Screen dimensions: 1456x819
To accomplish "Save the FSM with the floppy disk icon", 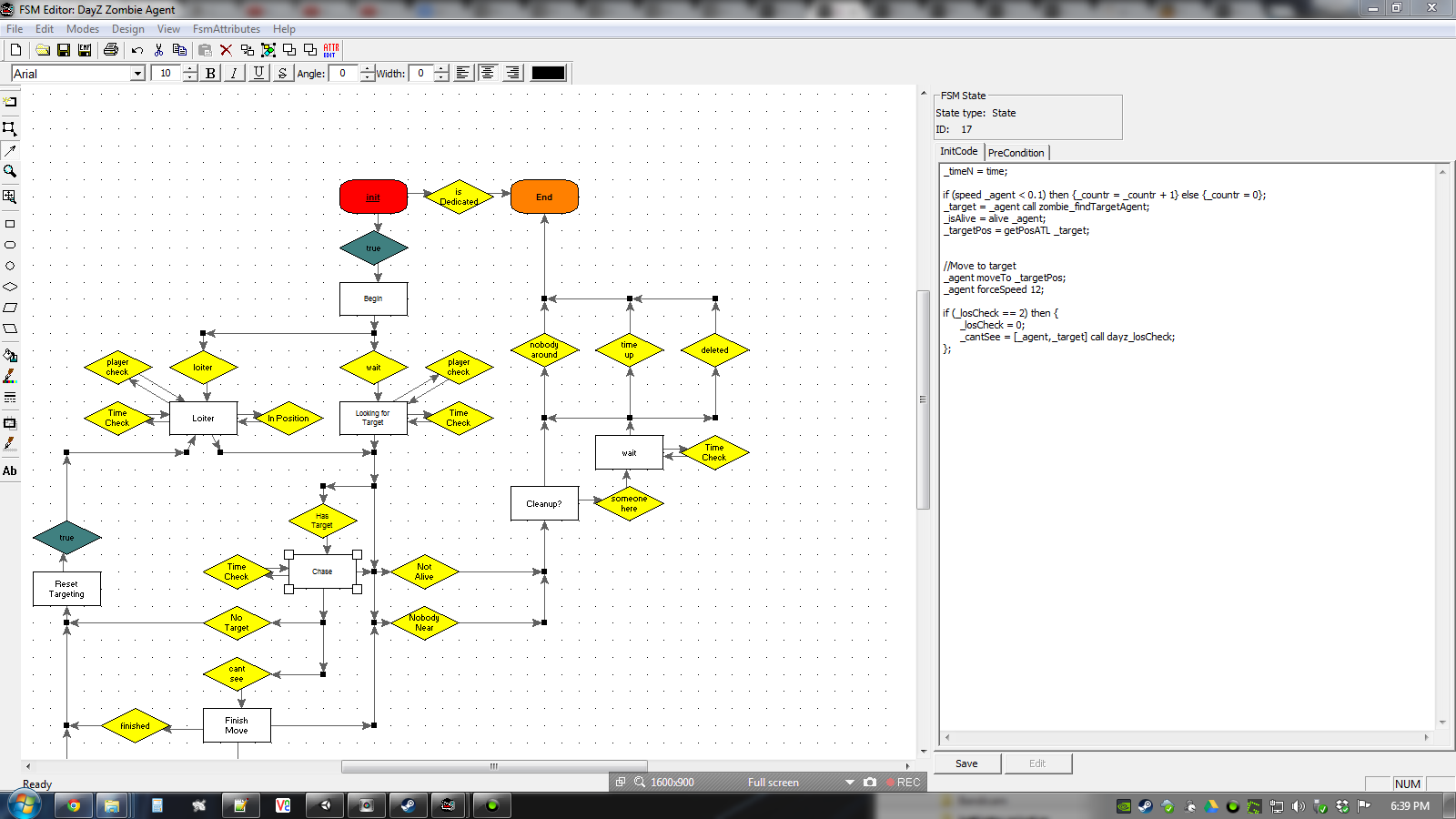I will (x=64, y=50).
